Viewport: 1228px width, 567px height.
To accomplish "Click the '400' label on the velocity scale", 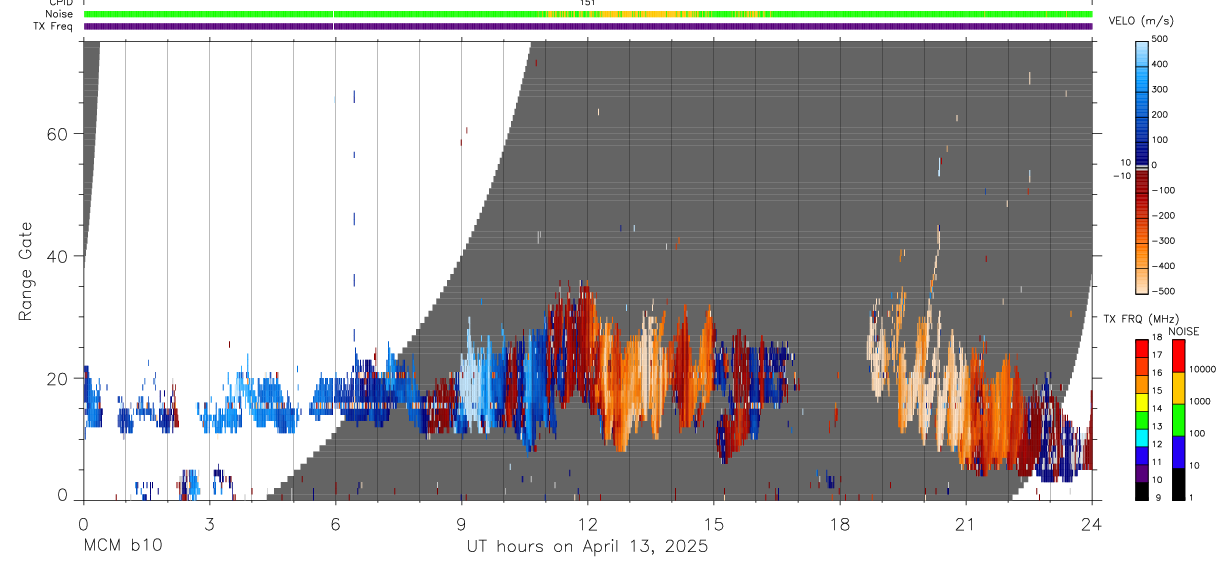I will pyautogui.click(x=1160, y=64).
